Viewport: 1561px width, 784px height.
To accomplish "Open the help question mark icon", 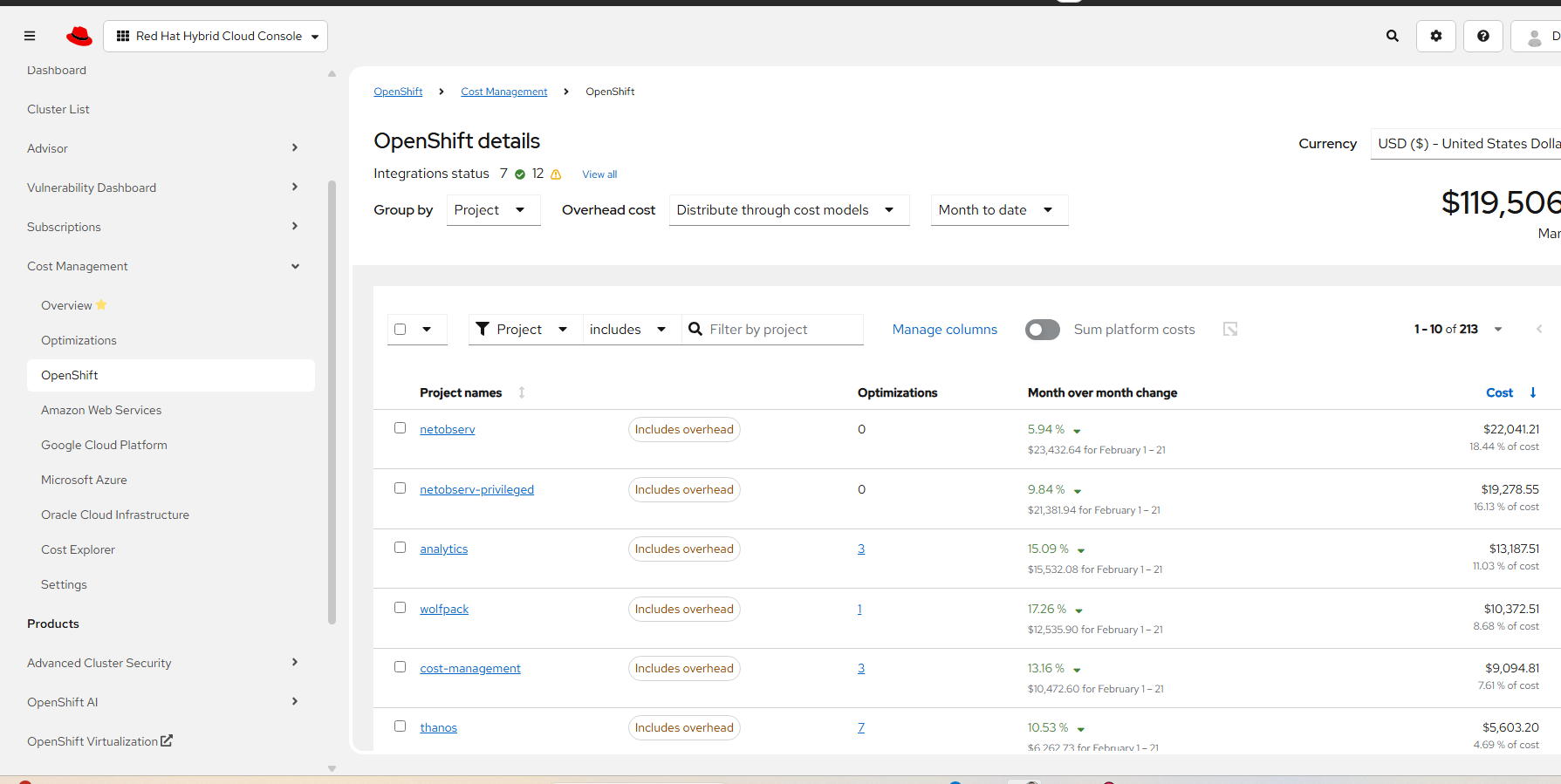I will point(1483,36).
